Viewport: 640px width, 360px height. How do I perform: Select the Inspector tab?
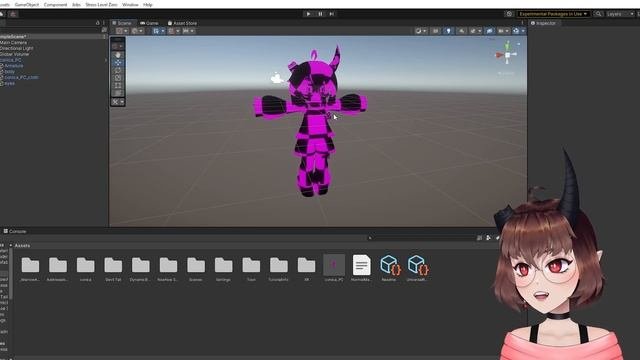click(543, 23)
